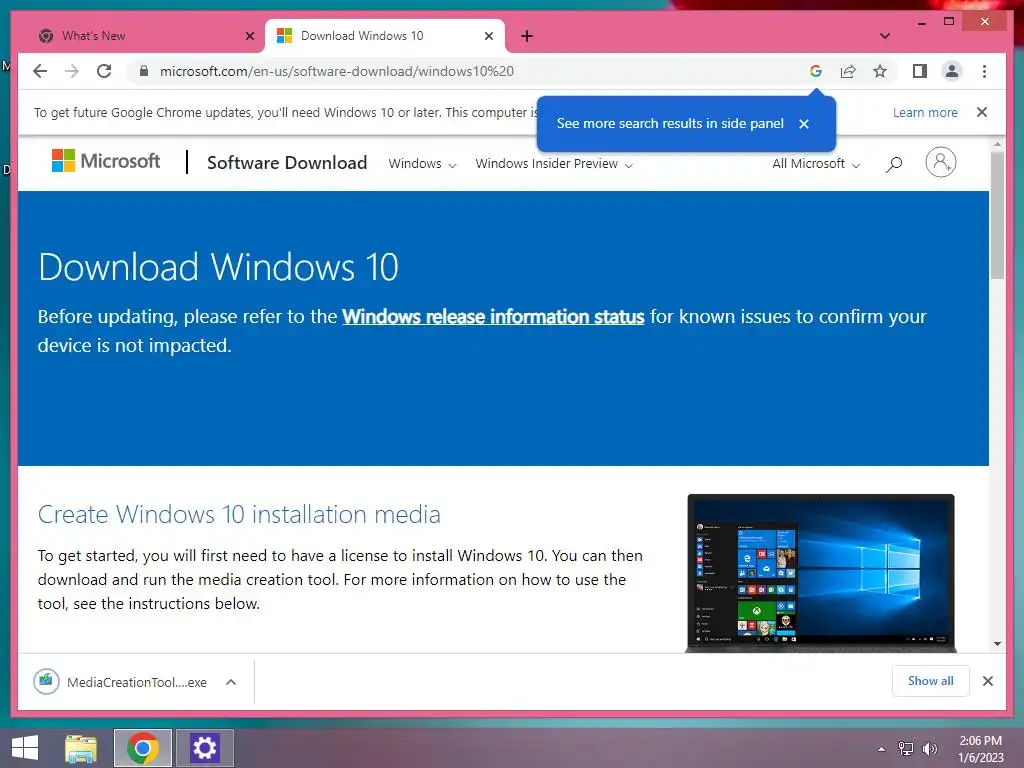This screenshot has width=1024, height=768.
Task: Minimize the Chrome window
Action: click(x=921, y=22)
